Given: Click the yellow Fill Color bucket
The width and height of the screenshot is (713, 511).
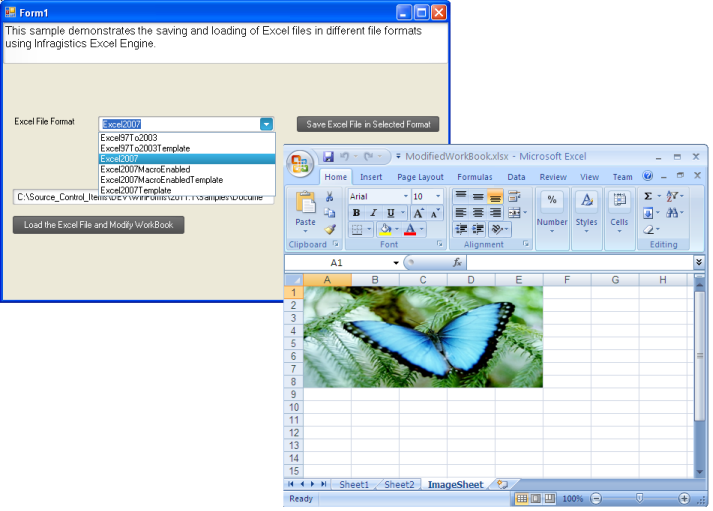Looking at the screenshot, I should 386,229.
